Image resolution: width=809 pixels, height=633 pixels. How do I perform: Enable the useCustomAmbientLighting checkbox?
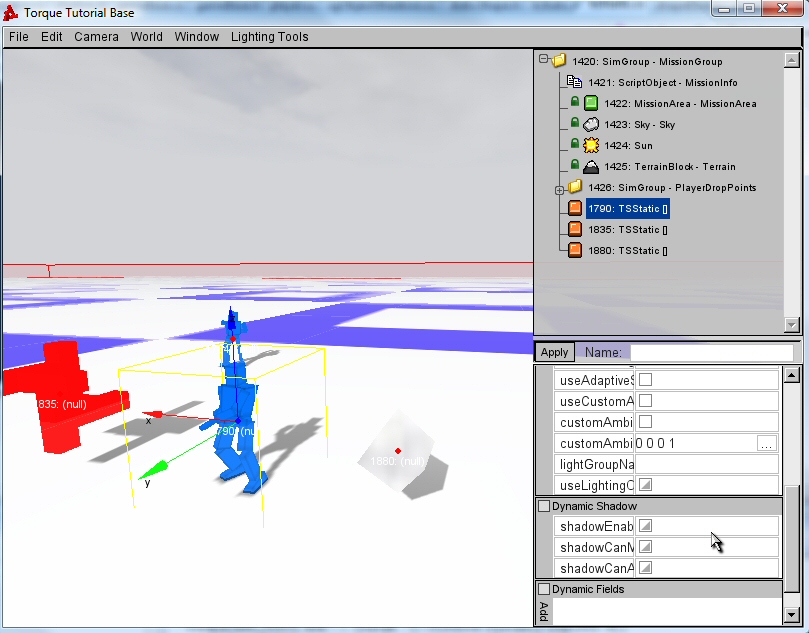tap(645, 401)
